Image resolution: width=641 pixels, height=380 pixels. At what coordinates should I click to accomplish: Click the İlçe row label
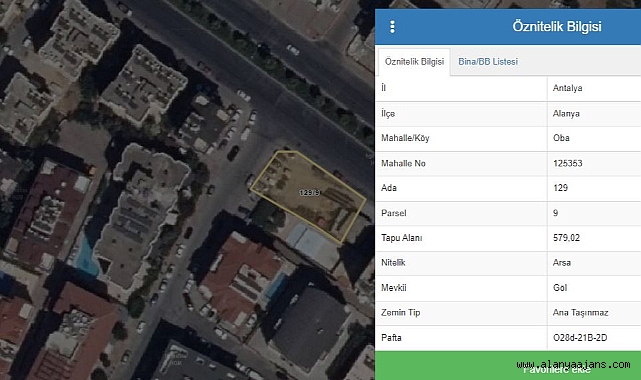click(388, 114)
